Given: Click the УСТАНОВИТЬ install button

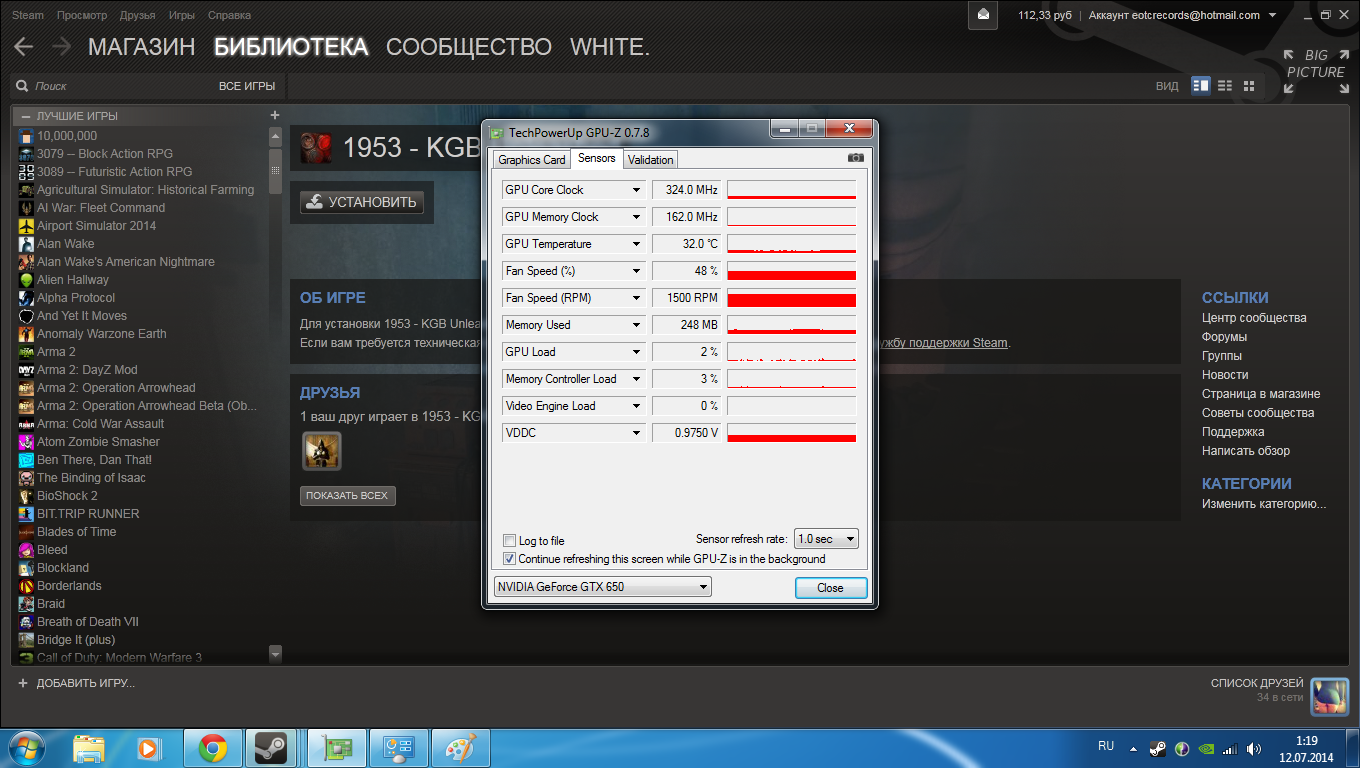Looking at the screenshot, I should [x=362, y=202].
